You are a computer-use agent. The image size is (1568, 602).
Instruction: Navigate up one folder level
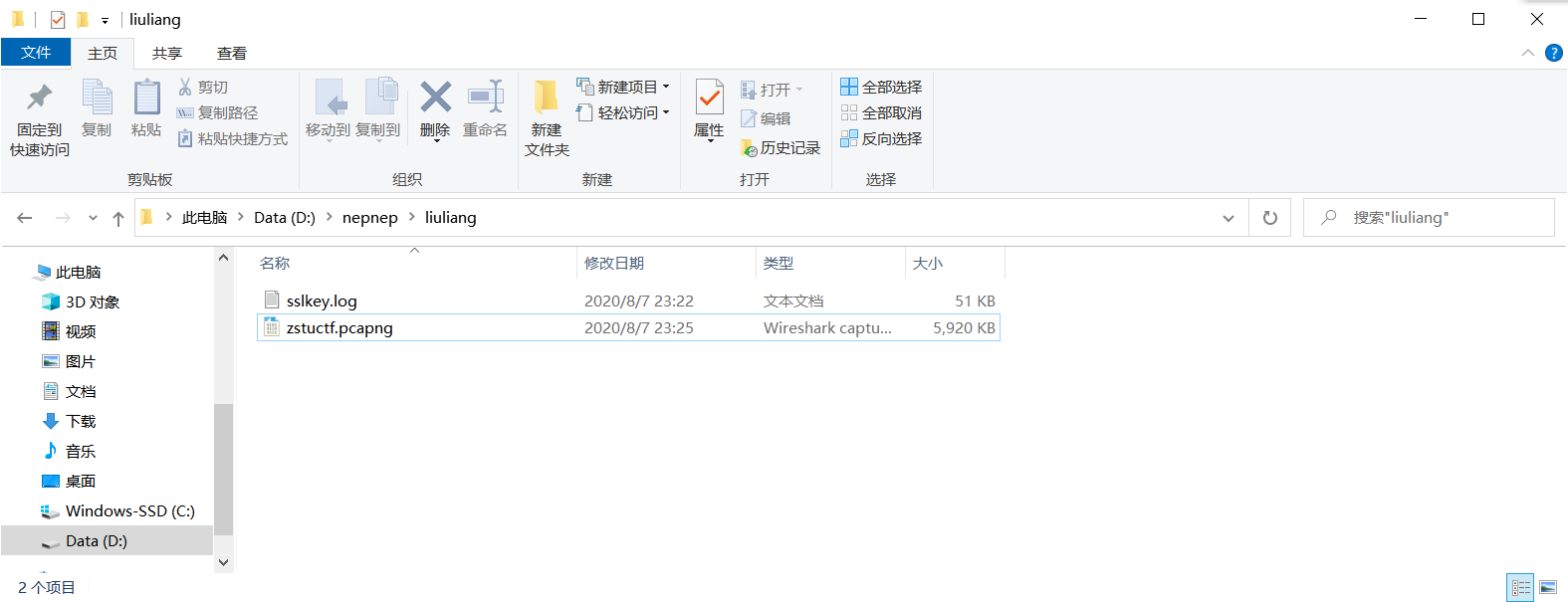point(118,218)
